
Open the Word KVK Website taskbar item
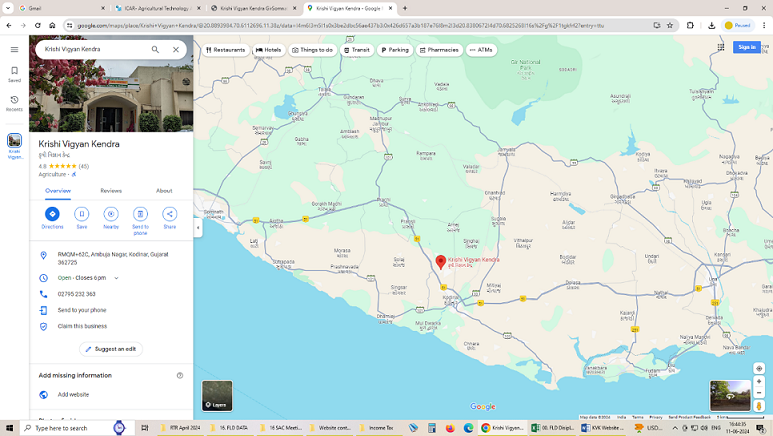[x=602, y=428]
